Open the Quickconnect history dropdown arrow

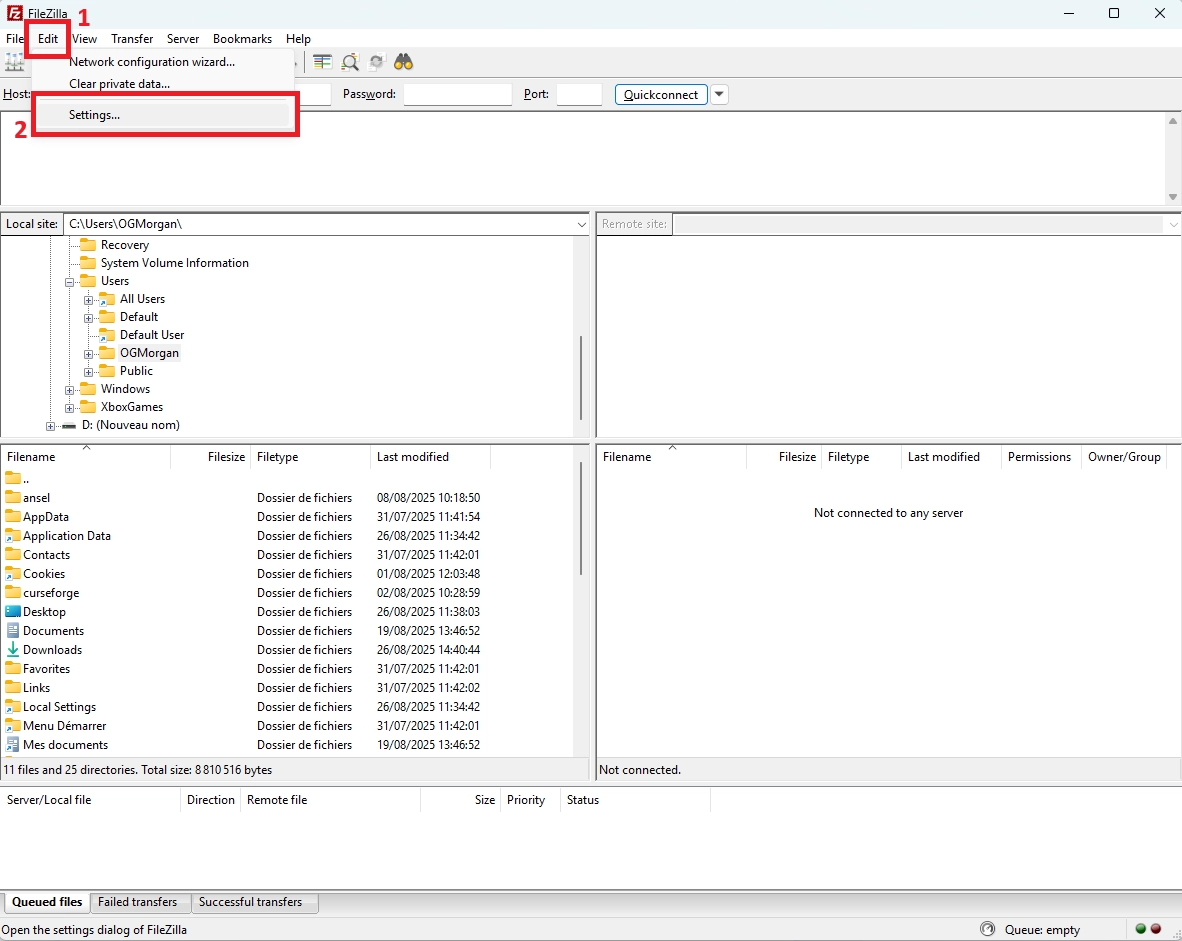[x=719, y=94]
